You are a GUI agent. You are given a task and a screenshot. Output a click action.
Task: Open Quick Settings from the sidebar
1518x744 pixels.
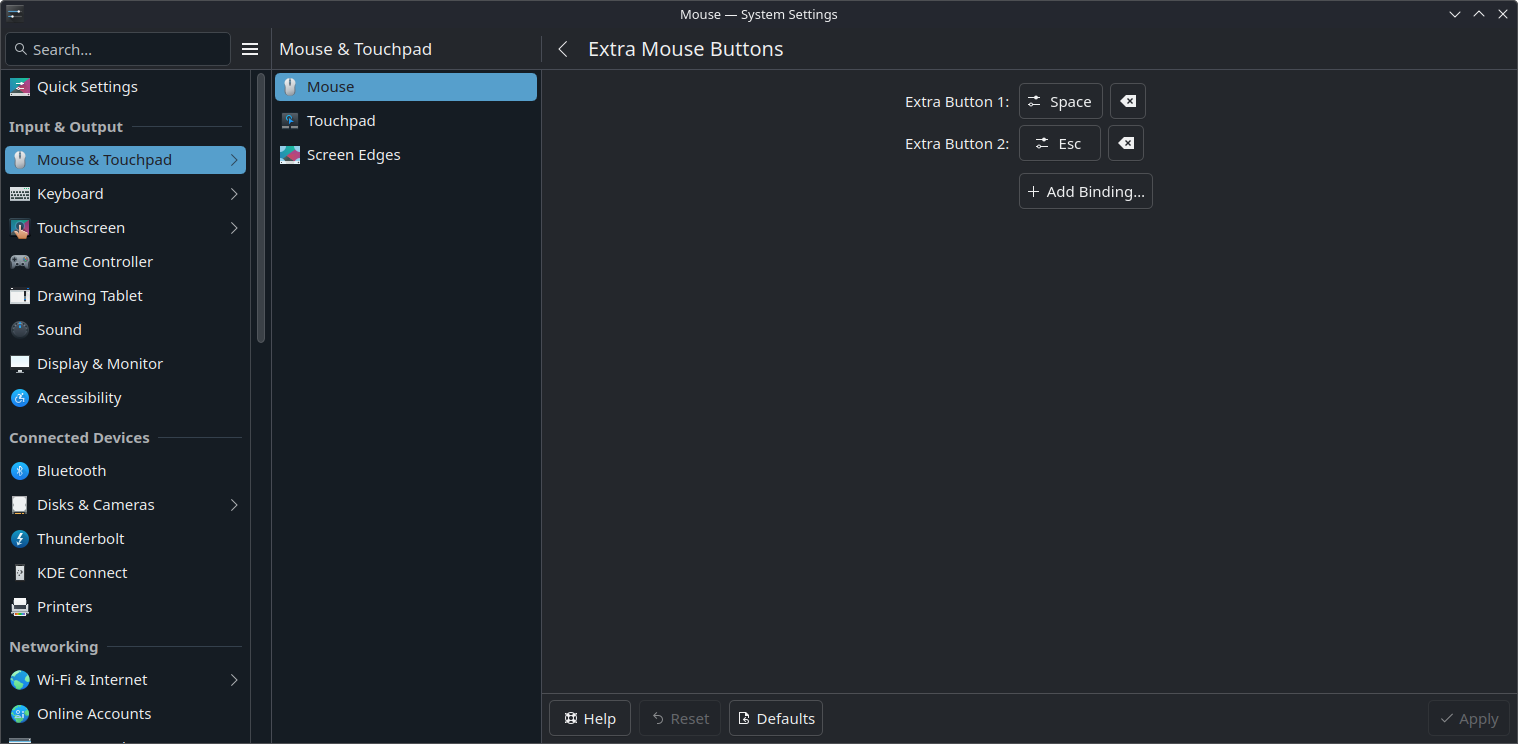(x=125, y=87)
